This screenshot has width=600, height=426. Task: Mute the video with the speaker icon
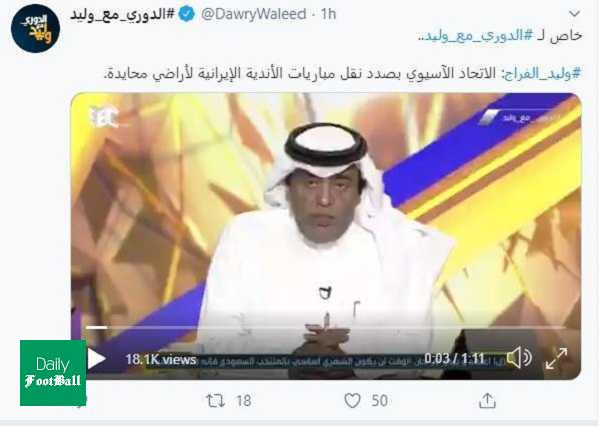519,358
